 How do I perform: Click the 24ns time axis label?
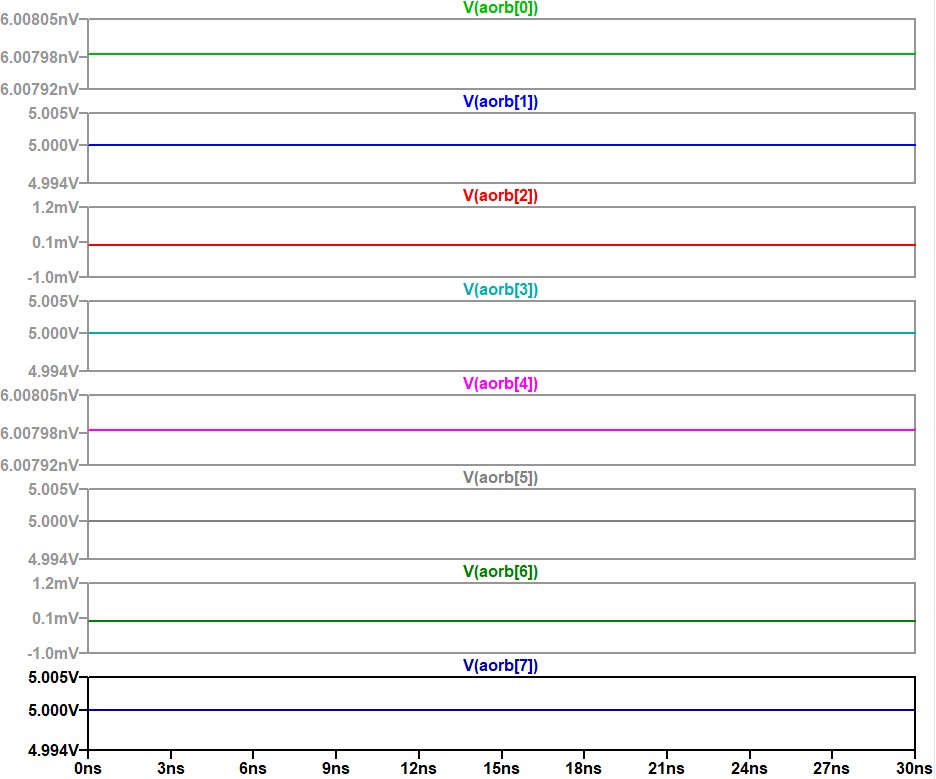click(749, 768)
